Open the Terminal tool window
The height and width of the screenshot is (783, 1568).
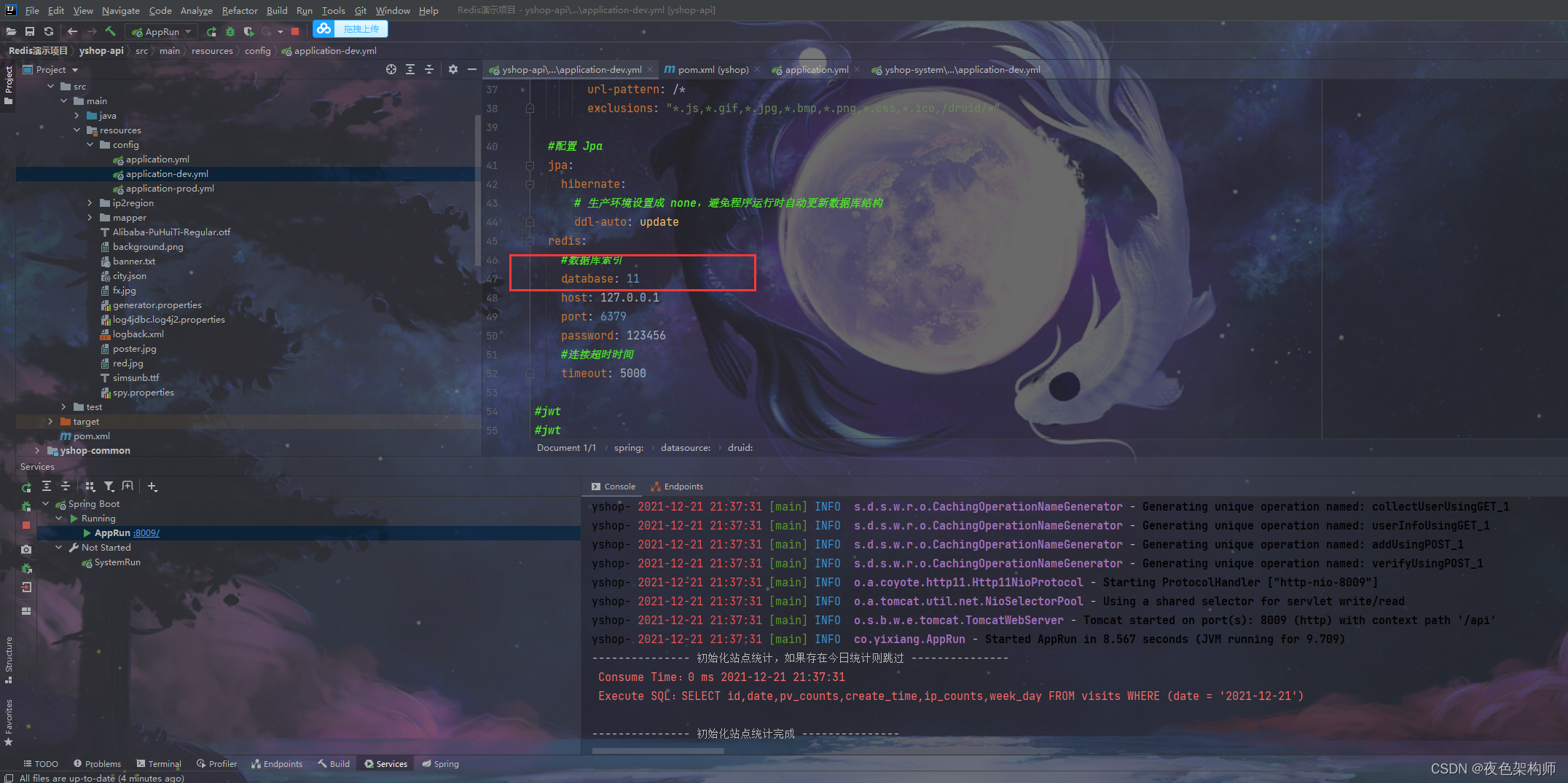pyautogui.click(x=159, y=763)
